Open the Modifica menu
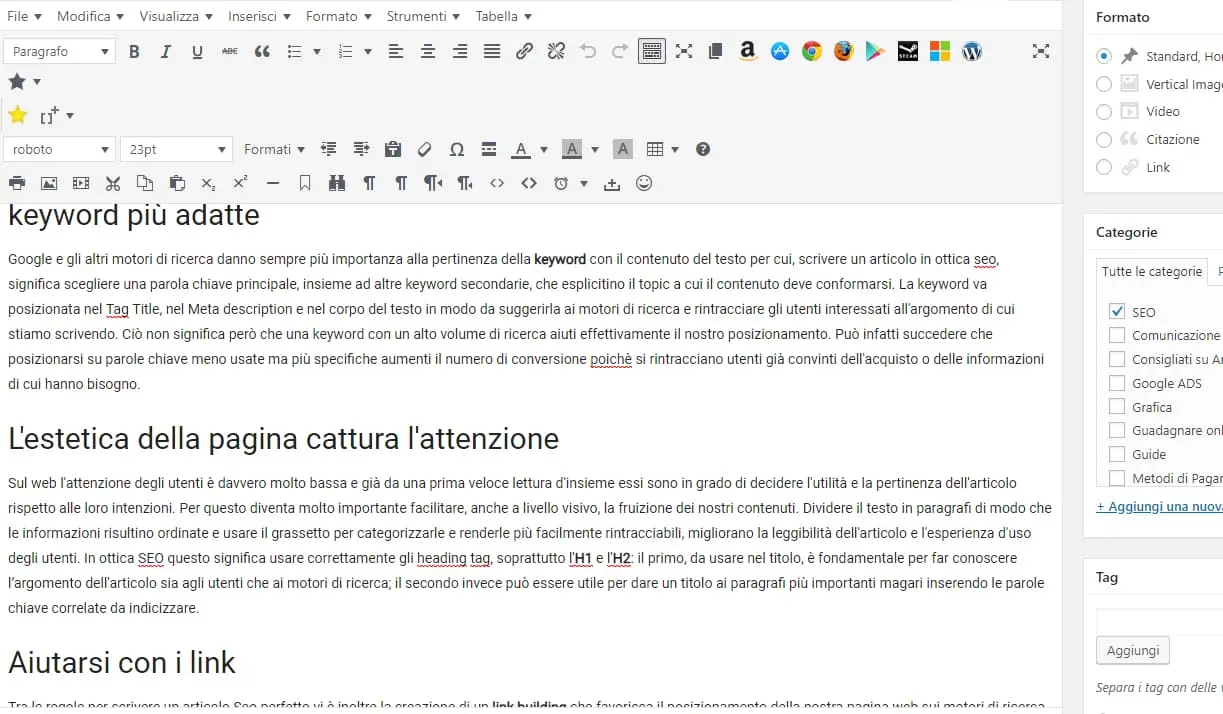 coord(90,16)
